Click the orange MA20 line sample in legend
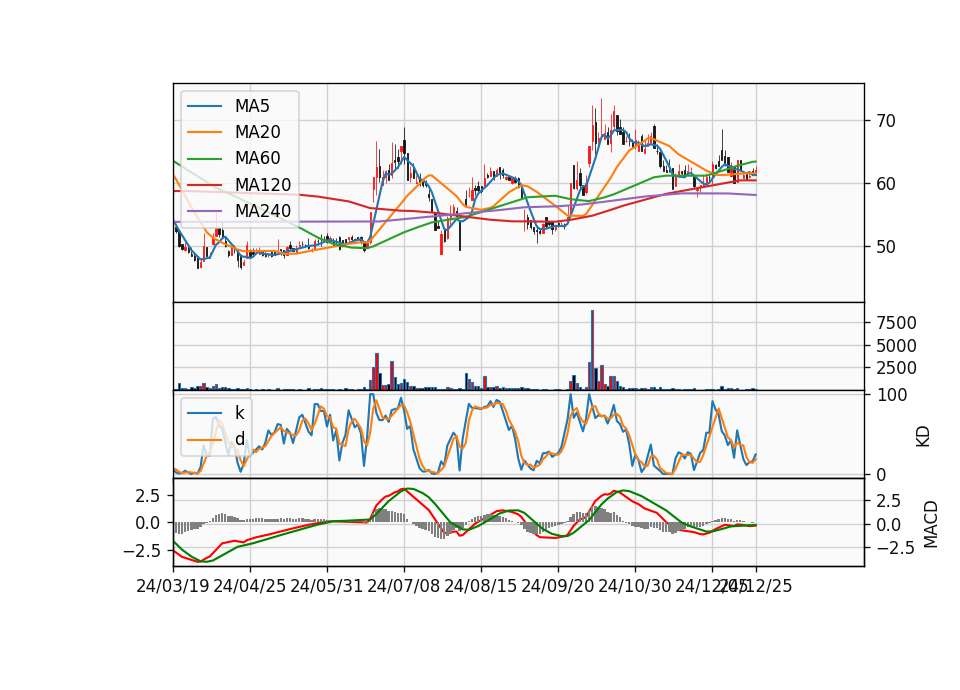The image size is (960, 690). coord(204,132)
